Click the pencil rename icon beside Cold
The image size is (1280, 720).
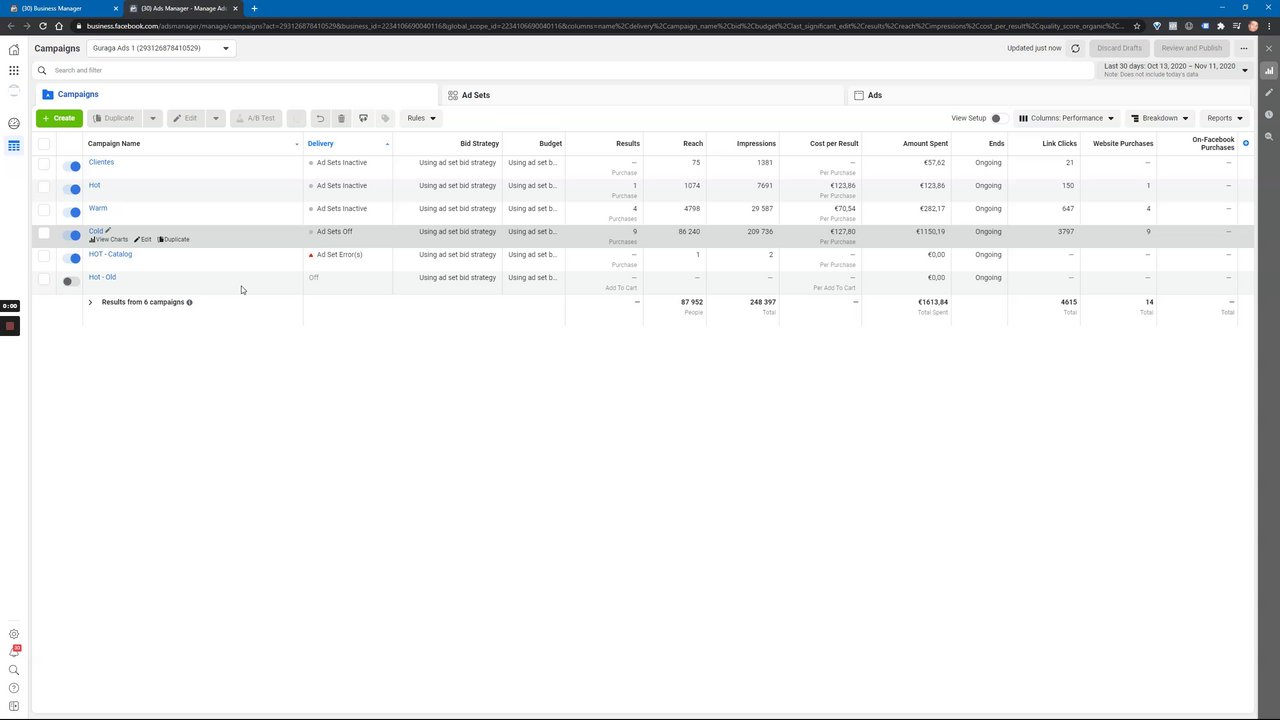pos(108,231)
